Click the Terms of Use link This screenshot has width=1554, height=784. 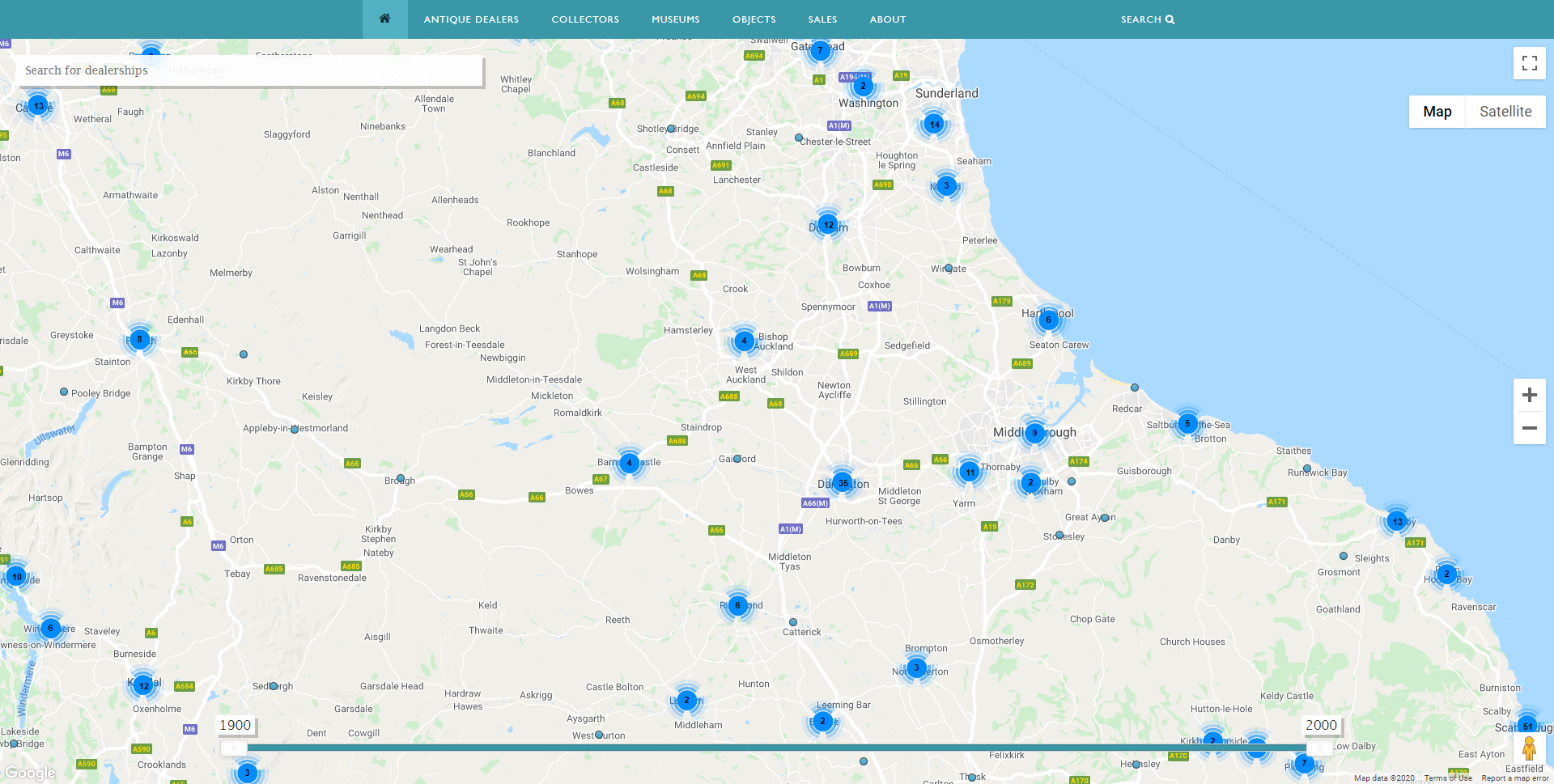(1448, 778)
